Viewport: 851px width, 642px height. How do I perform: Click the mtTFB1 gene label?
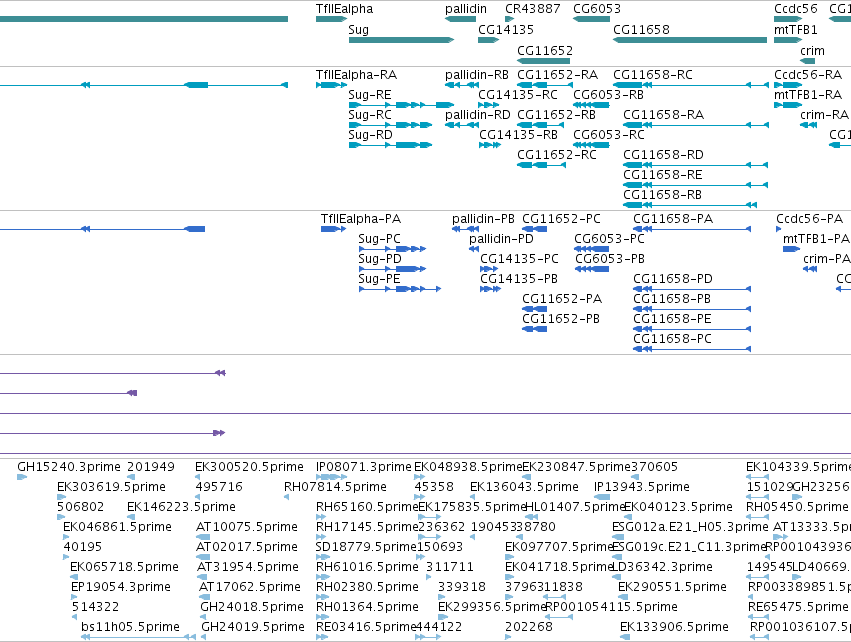tap(796, 29)
